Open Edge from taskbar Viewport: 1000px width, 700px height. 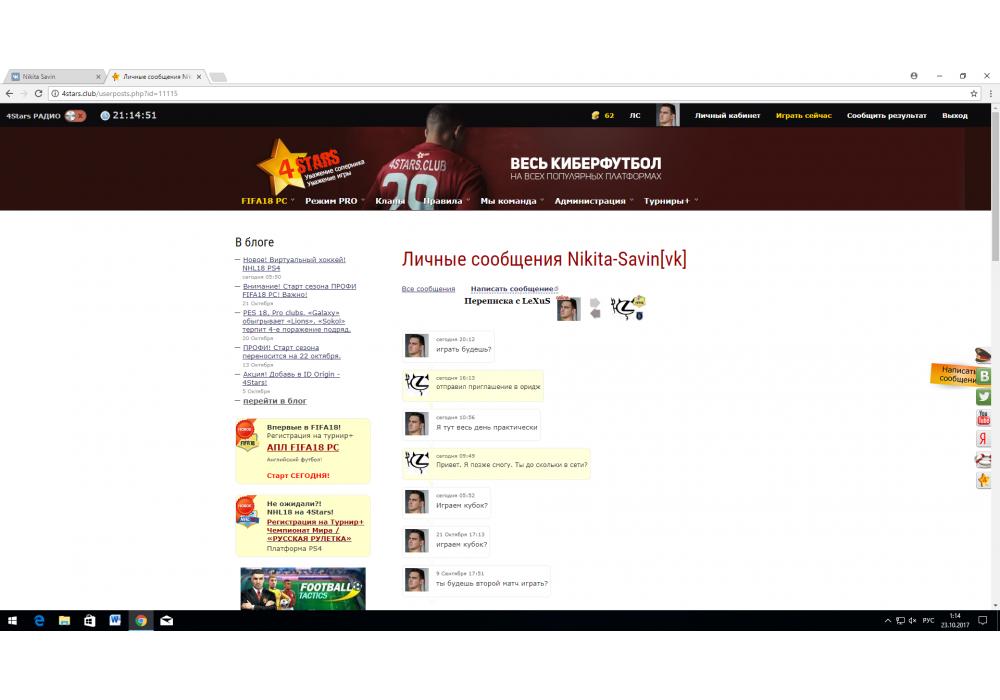[39, 620]
